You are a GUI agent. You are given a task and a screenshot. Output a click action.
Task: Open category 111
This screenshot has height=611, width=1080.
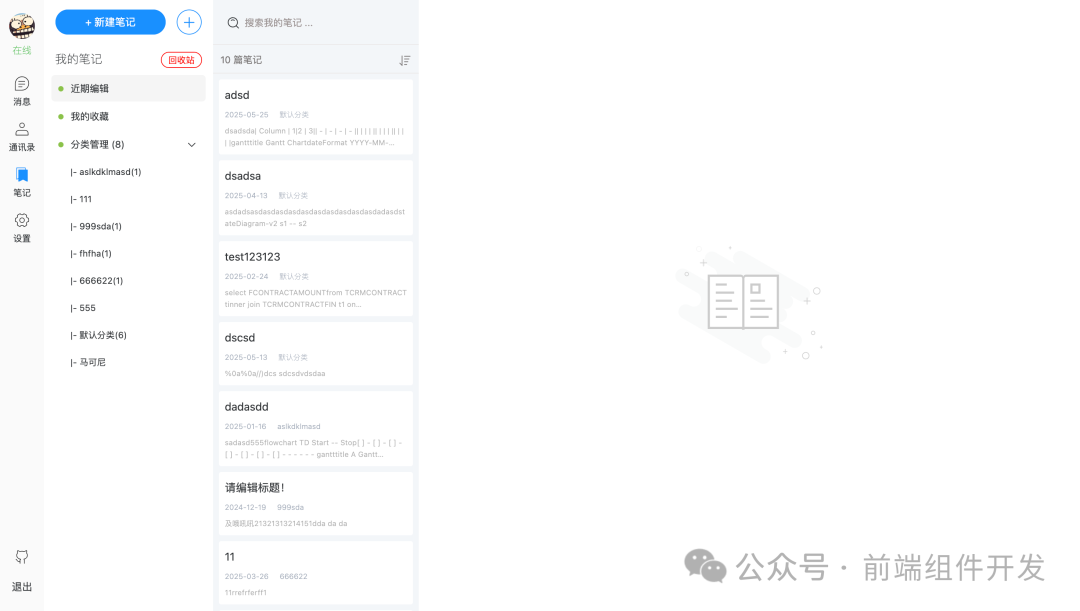(x=81, y=199)
